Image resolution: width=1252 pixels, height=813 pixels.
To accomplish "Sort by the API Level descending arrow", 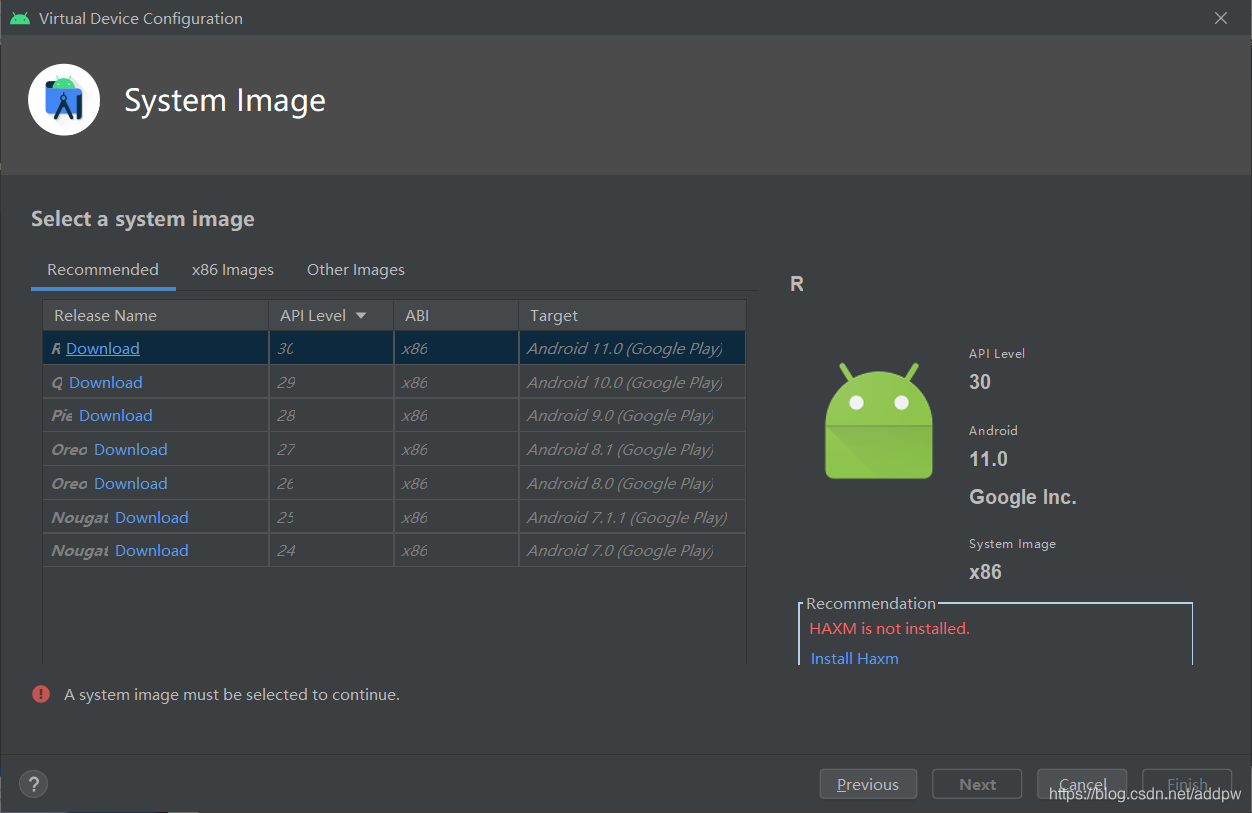I will [361, 316].
